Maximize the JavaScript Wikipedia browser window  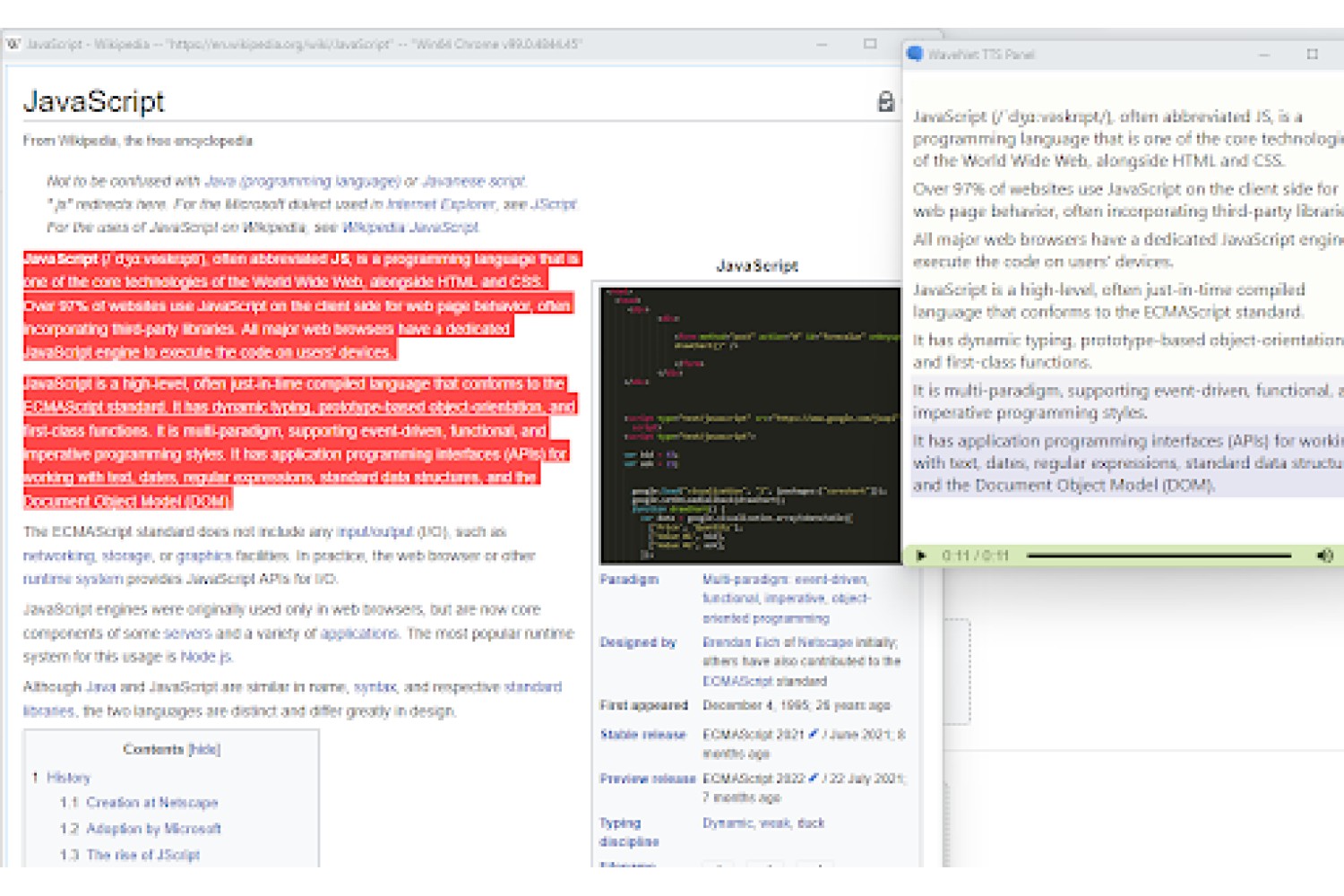870,44
